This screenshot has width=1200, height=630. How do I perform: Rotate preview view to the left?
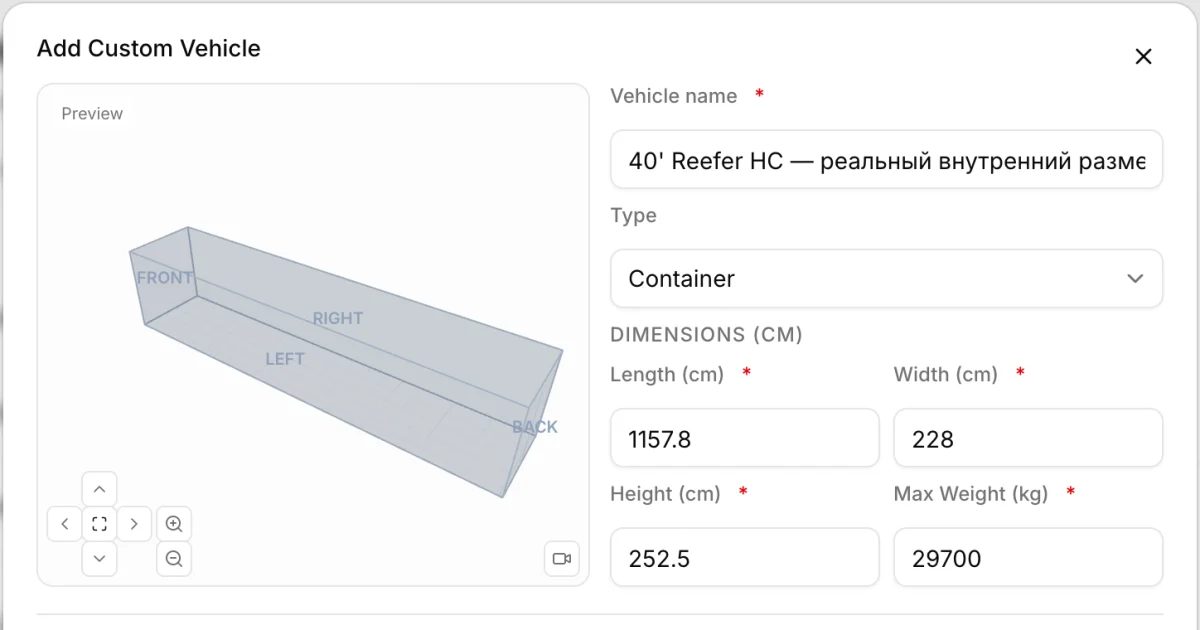(x=65, y=524)
